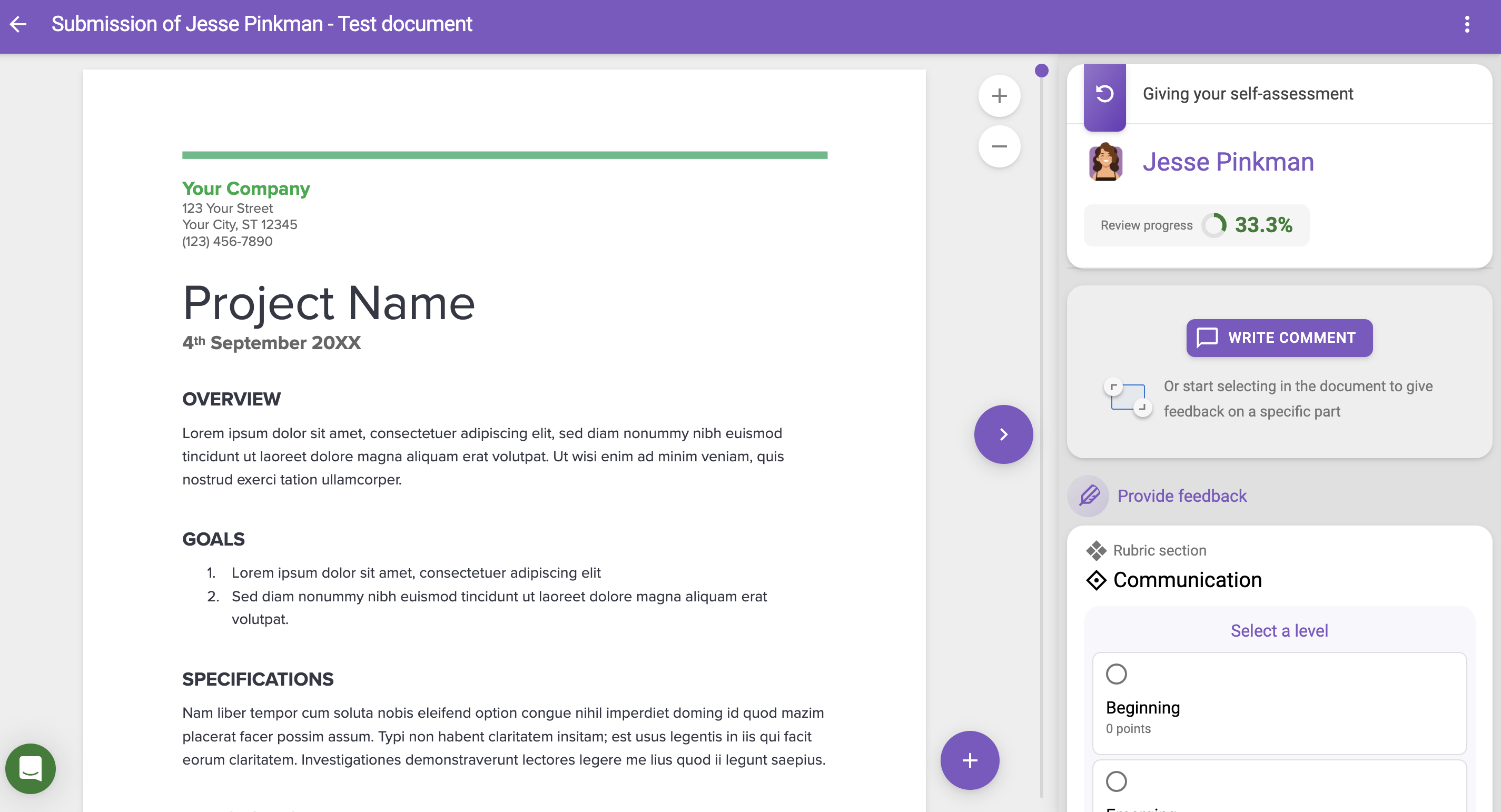1501x812 pixels.
Task: Click the SPECIFICATIONS heading
Action: pos(258,679)
